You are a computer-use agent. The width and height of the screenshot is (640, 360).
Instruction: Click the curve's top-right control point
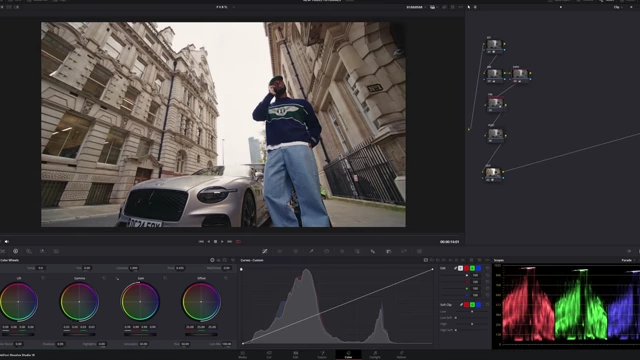(x=432, y=269)
